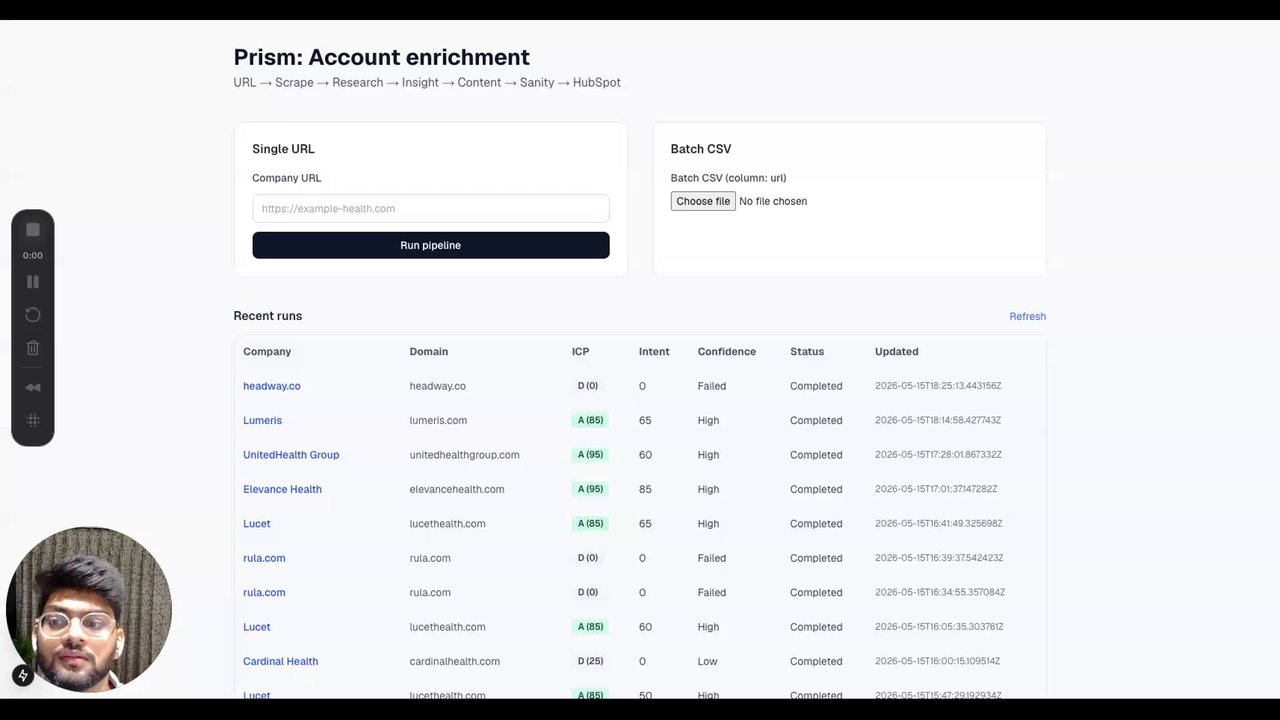
Task: Open the Lumeris company link
Action: (262, 420)
